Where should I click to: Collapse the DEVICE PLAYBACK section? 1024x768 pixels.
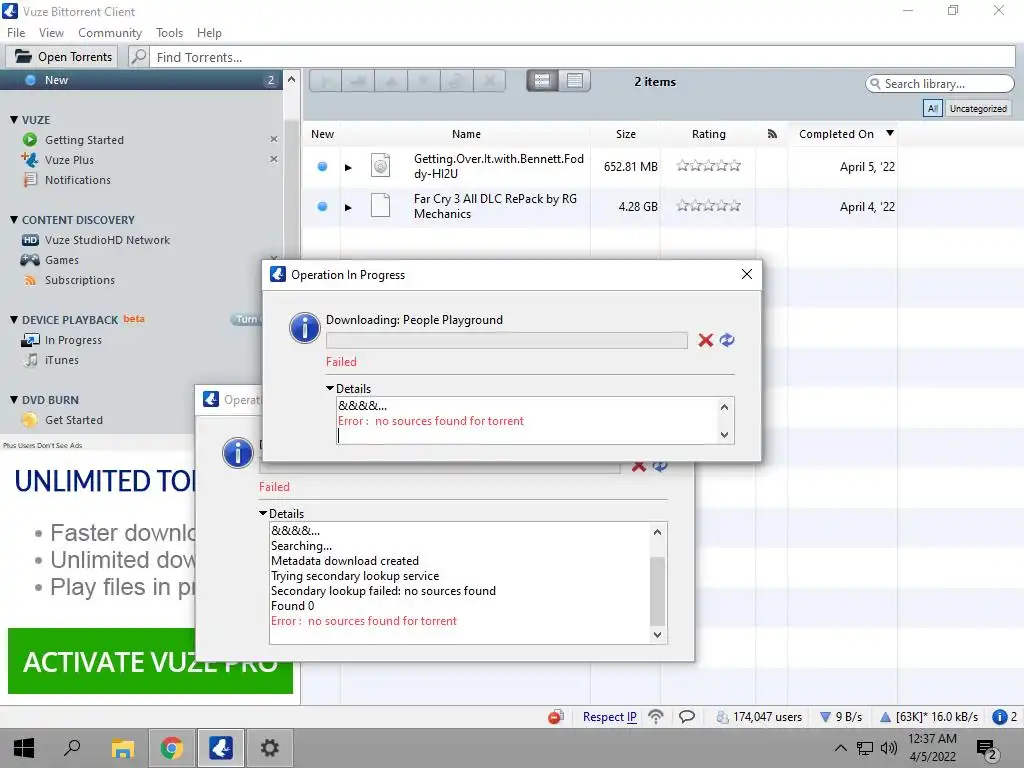[14, 319]
